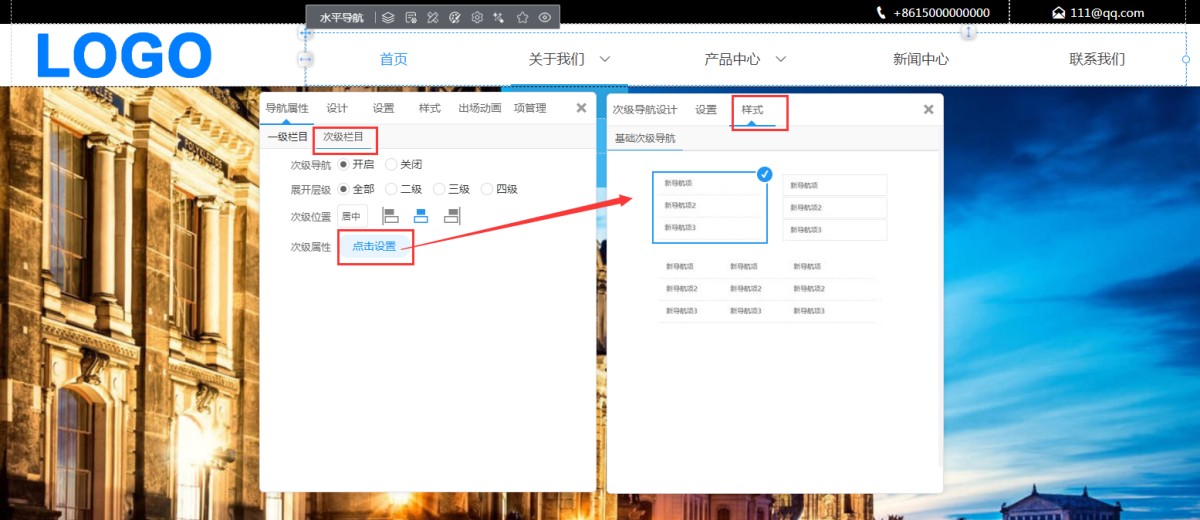
Task: Select left-align icon for 次级位置
Action: (x=391, y=215)
